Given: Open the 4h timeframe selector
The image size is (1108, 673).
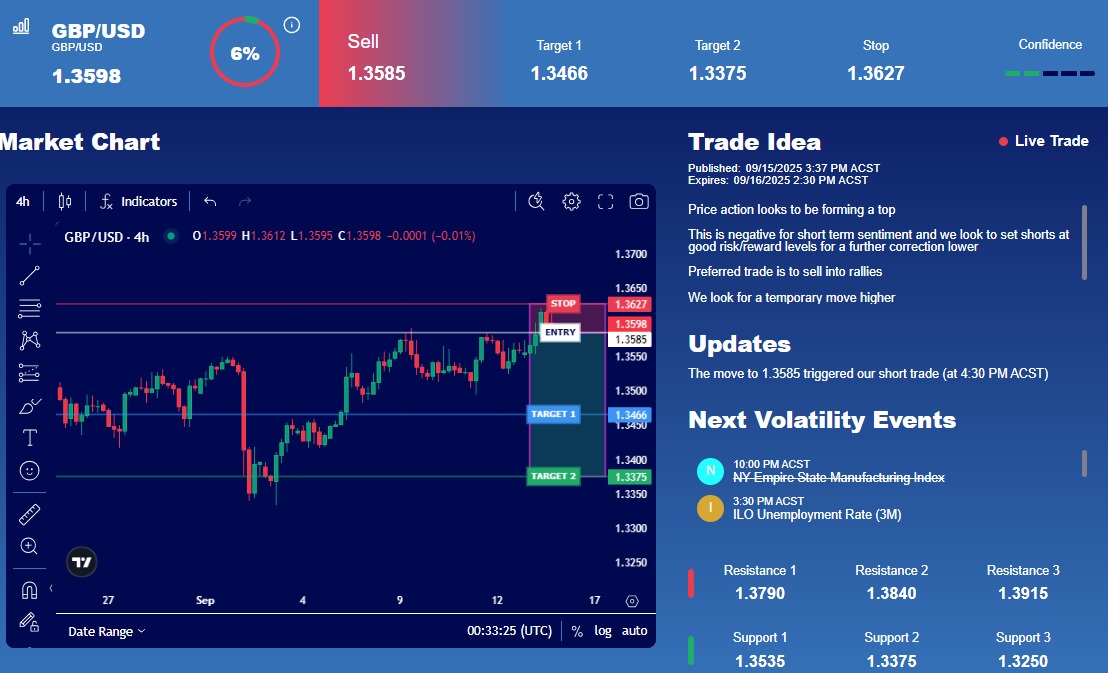Looking at the screenshot, I should coord(23,202).
